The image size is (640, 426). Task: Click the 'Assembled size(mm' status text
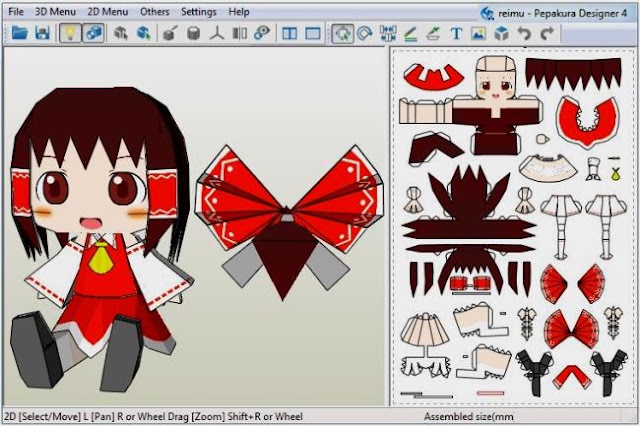[468, 417]
